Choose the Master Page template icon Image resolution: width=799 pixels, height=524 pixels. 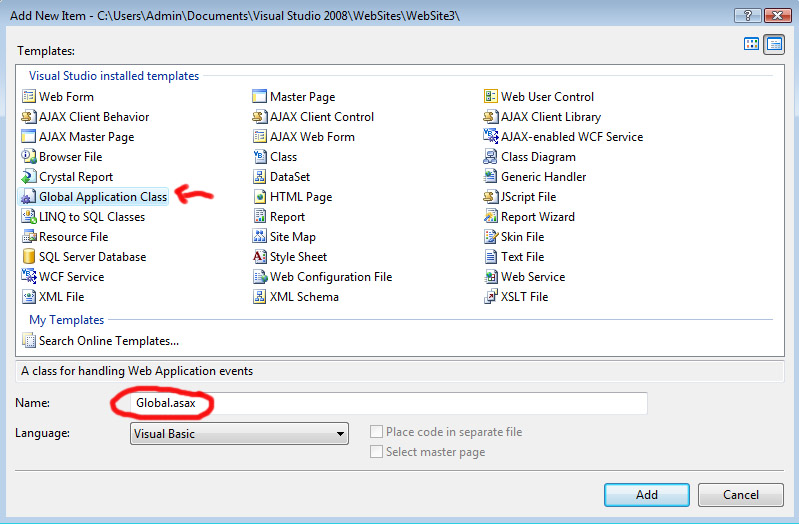coord(259,96)
